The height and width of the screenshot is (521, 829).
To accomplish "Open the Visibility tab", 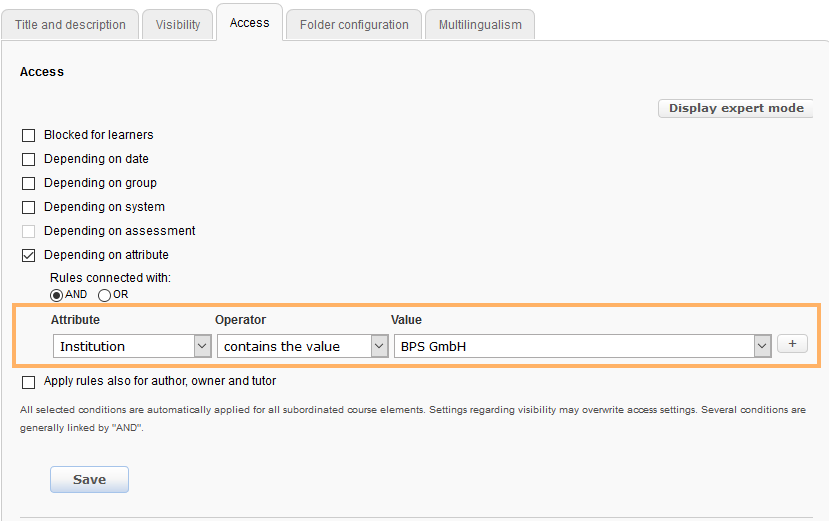I will (x=178, y=25).
